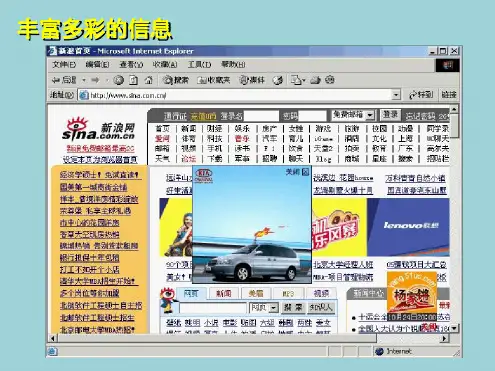Open the 财经 navigation link
495x371 pixels.
point(214,128)
